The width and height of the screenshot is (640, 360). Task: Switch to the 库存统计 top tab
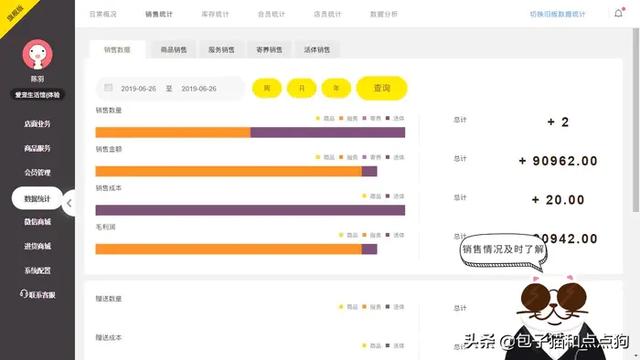(215, 14)
